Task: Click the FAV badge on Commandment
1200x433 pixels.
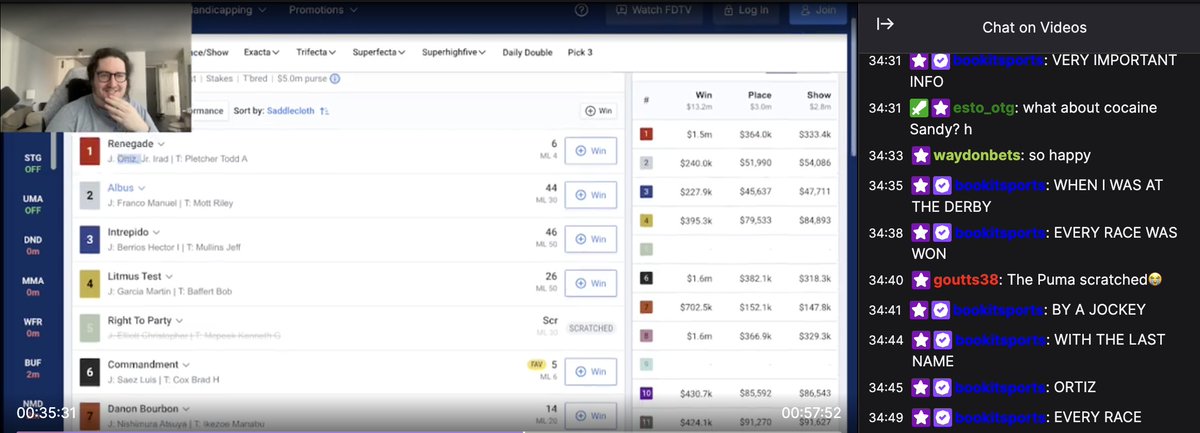Action: click(x=535, y=364)
